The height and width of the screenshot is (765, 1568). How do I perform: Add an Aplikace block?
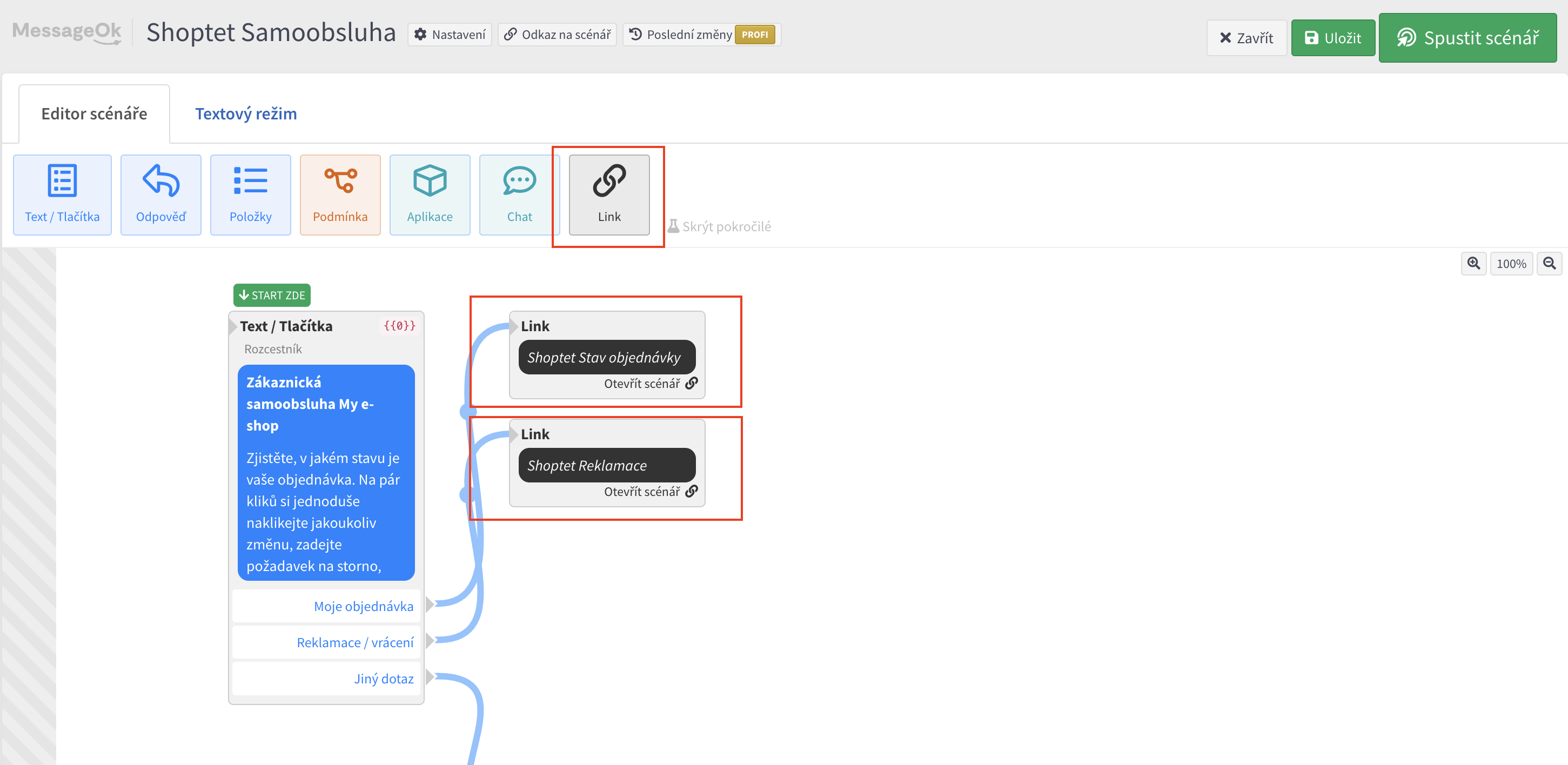click(x=430, y=194)
